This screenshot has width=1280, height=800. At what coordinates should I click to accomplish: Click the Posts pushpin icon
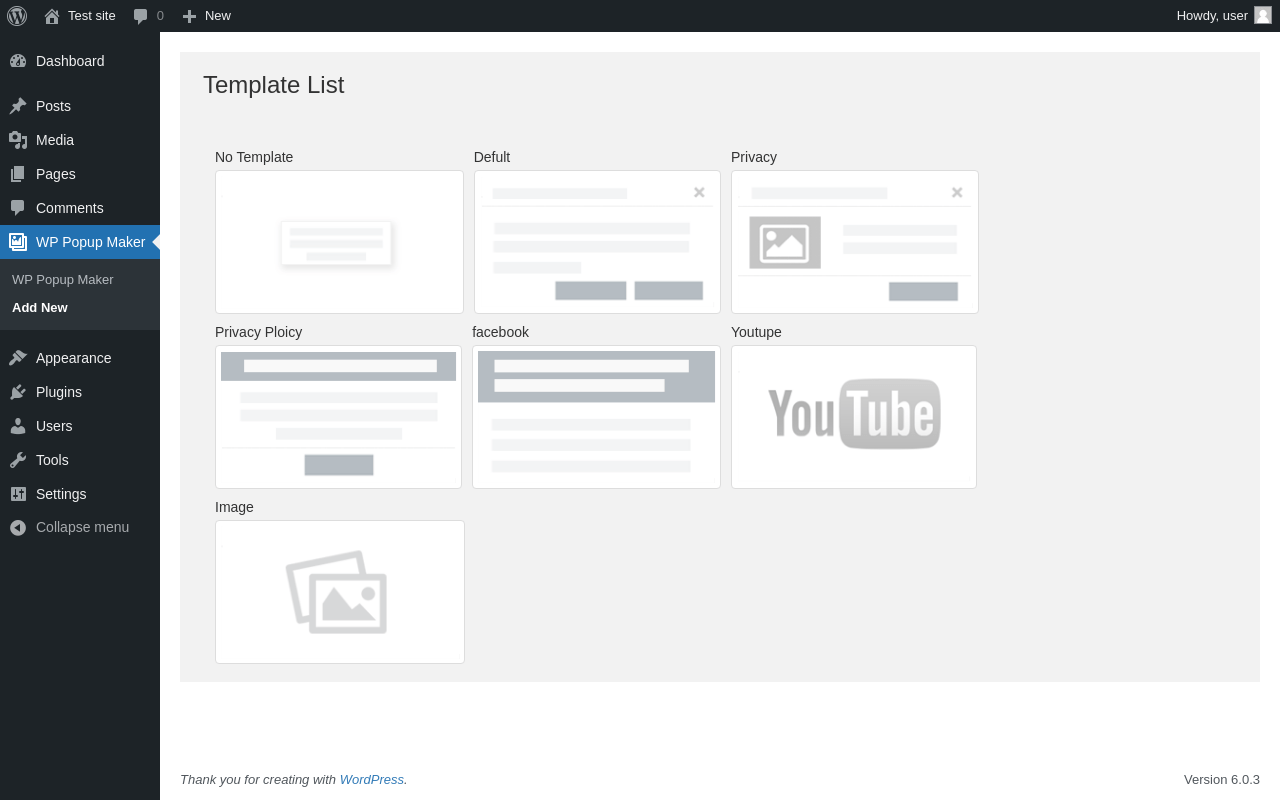pos(18,106)
